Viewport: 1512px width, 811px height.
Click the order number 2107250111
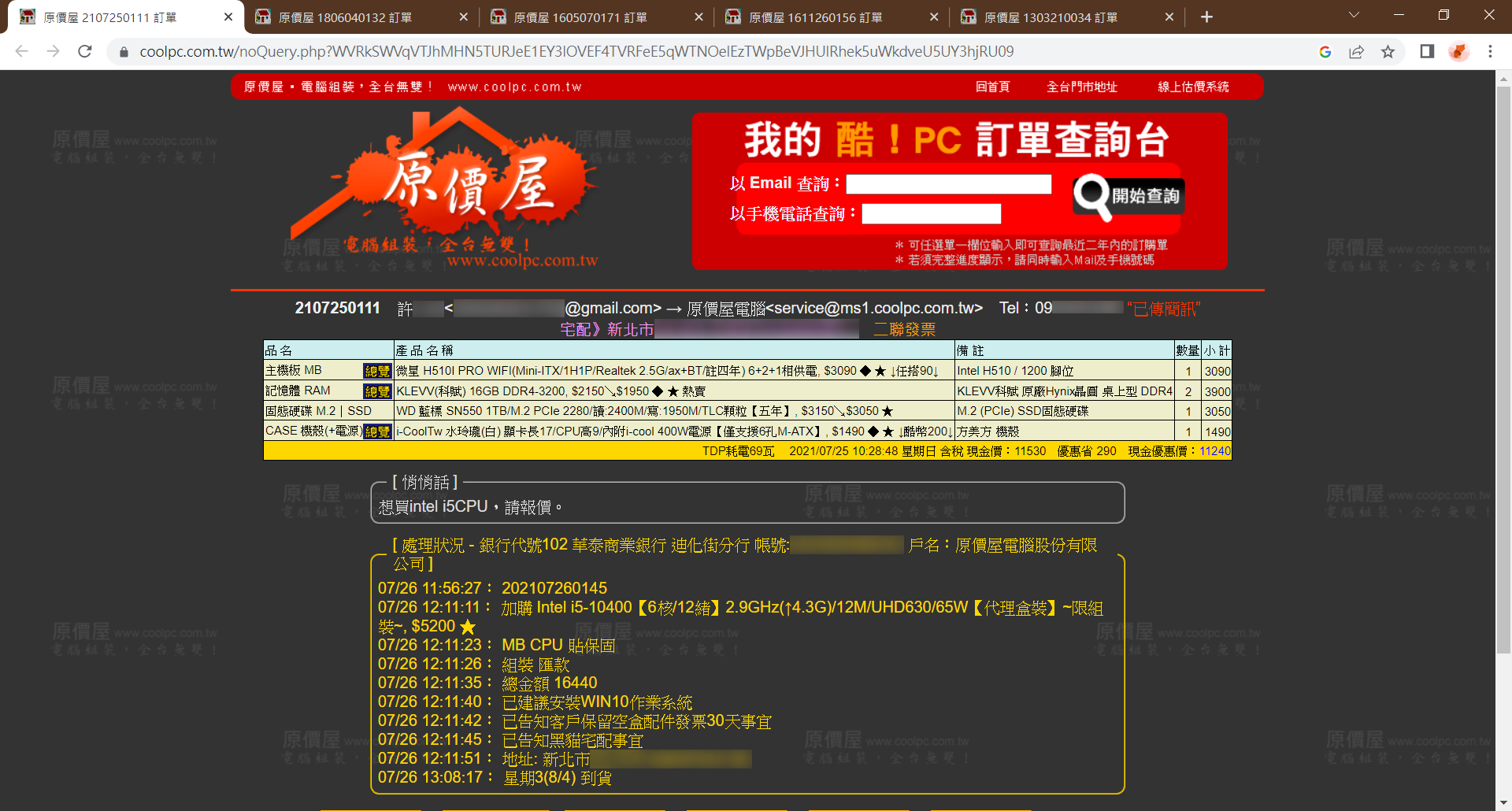coord(337,308)
